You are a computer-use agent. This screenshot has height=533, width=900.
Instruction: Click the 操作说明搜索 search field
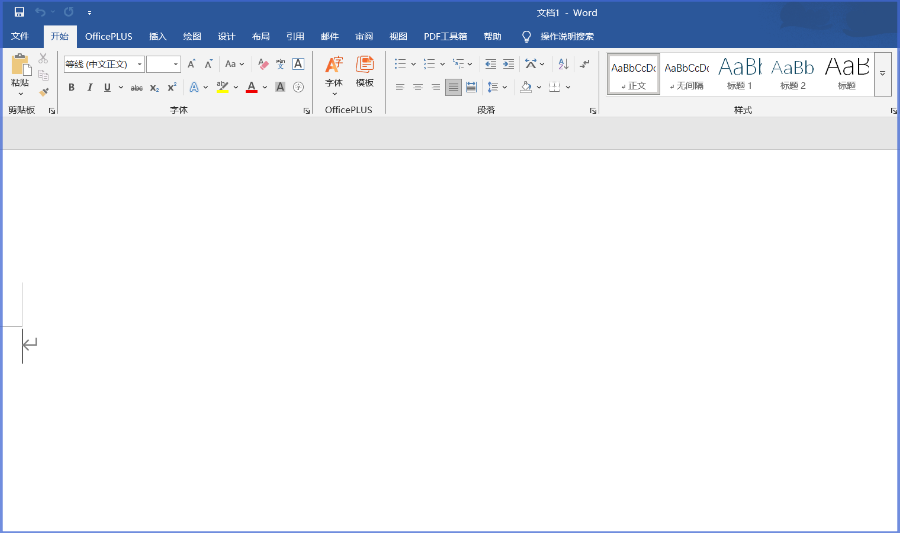tap(567, 36)
